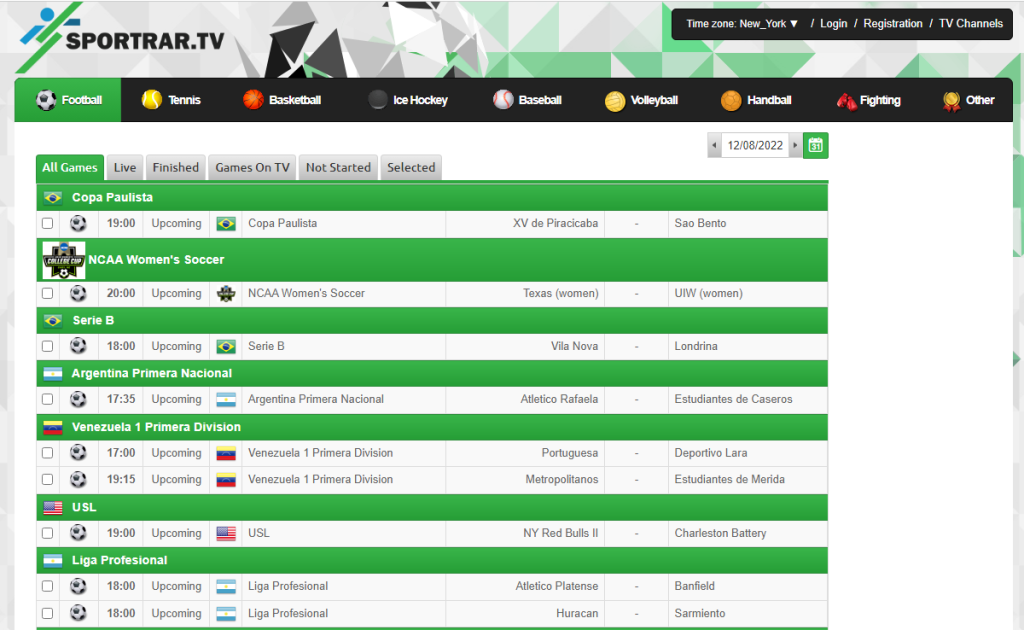Go to the previous date arrow
This screenshot has width=1024, height=630.
coord(714,146)
